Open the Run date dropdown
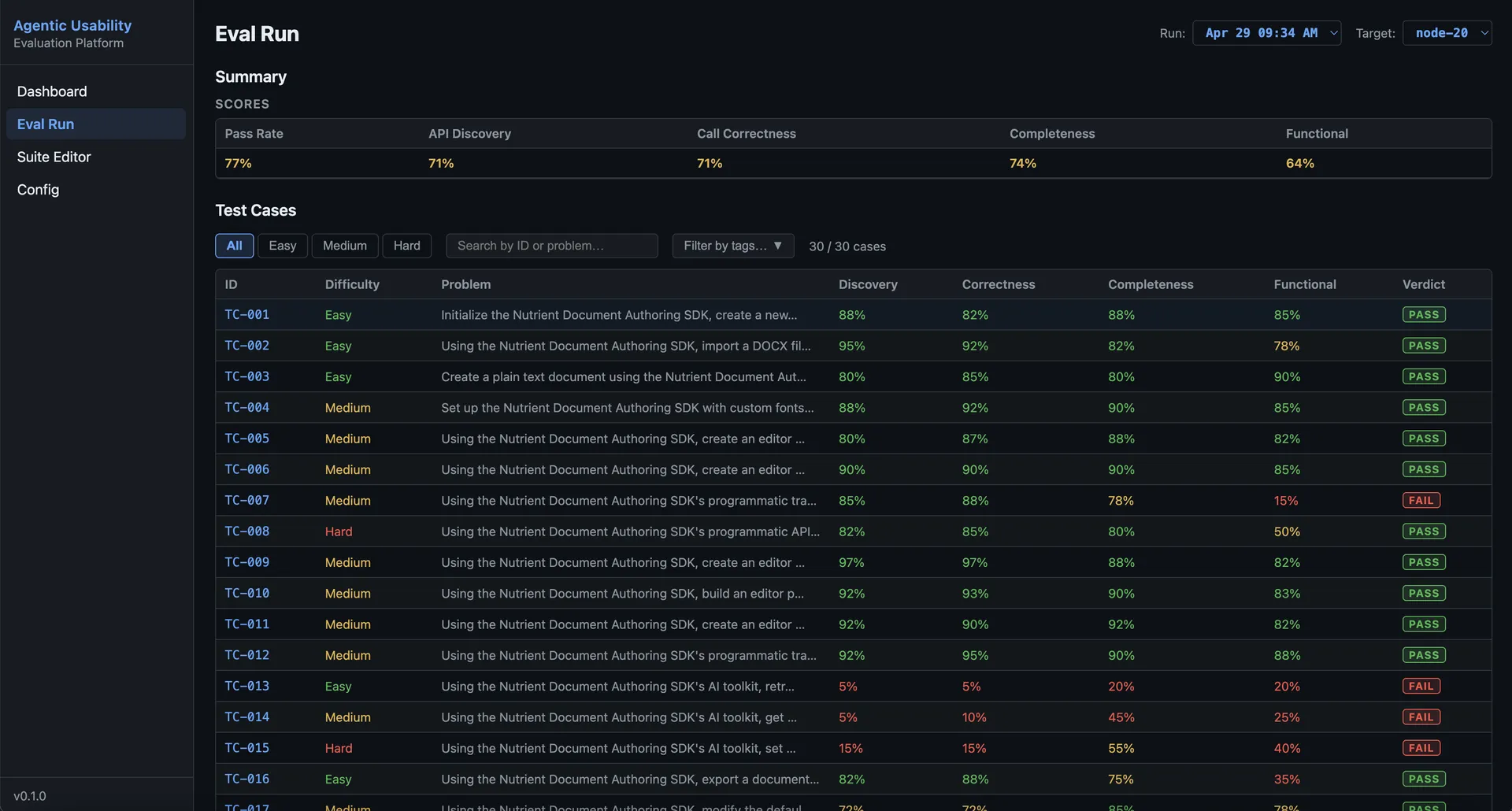This screenshot has width=1512, height=811. click(x=1266, y=33)
